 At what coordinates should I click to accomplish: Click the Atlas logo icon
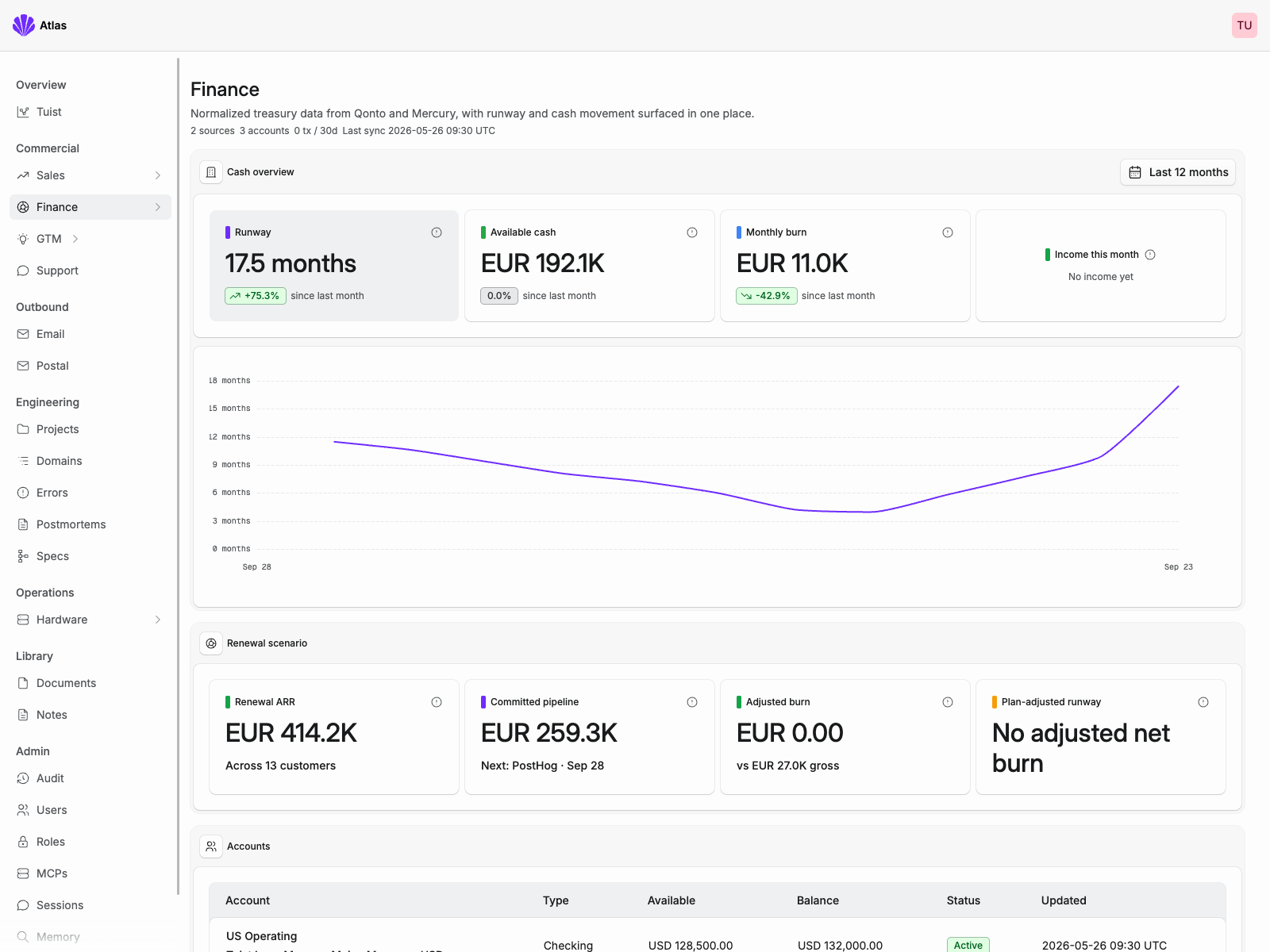24,25
